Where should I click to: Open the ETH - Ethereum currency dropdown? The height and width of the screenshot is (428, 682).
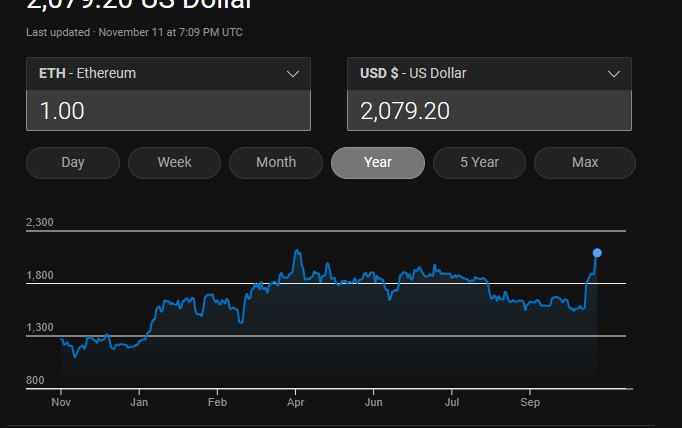(168, 74)
